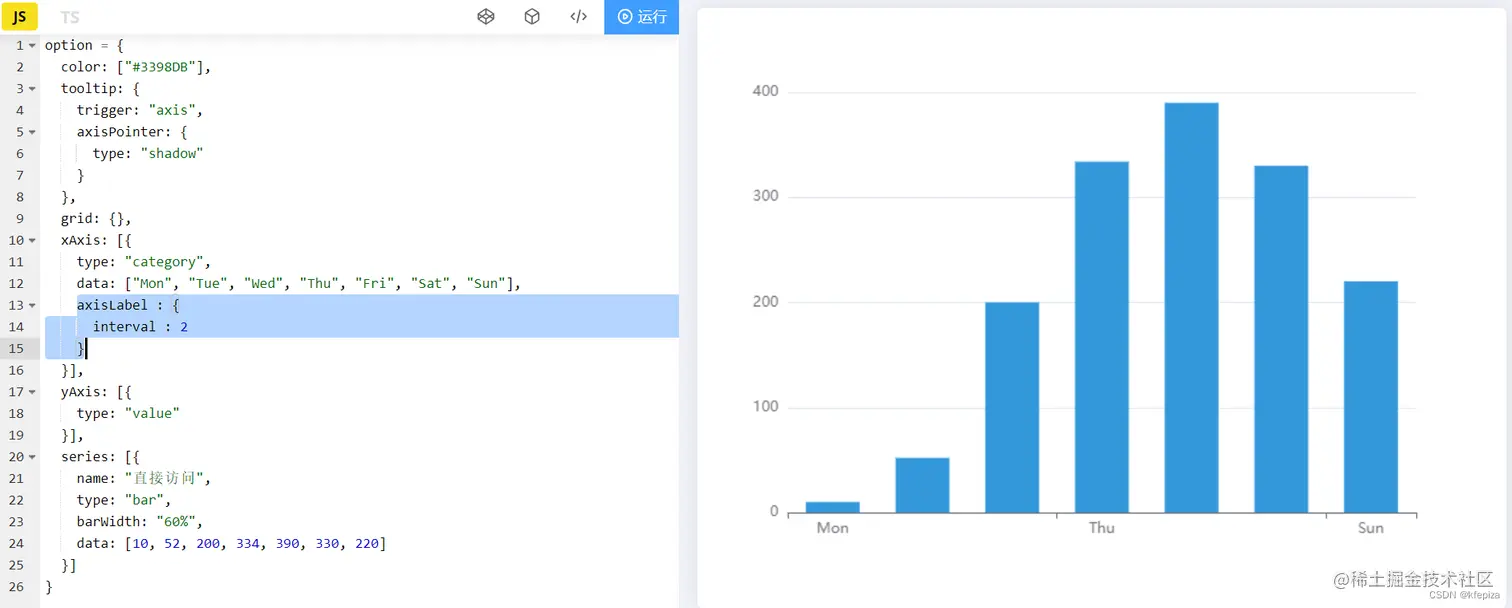The image size is (1512, 608).
Task: Click the 100 y-axis label
Action: 766,407
